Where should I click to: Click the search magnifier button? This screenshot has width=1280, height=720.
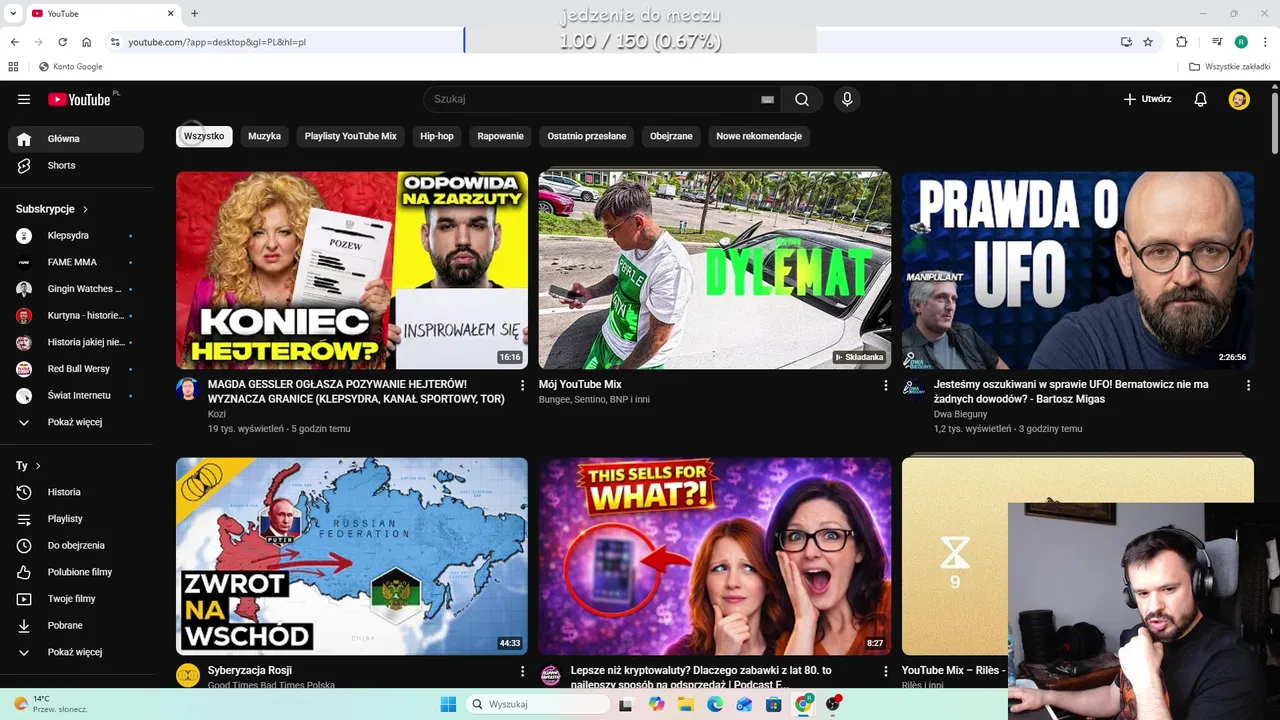pyautogui.click(x=802, y=99)
